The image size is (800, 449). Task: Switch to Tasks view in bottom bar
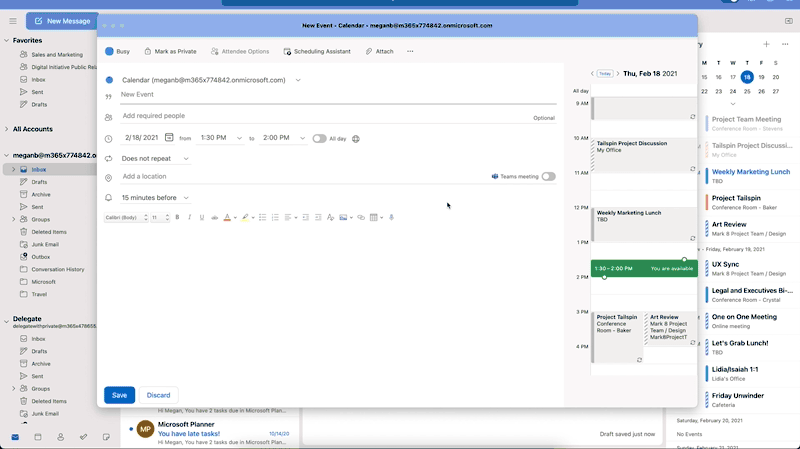83,437
